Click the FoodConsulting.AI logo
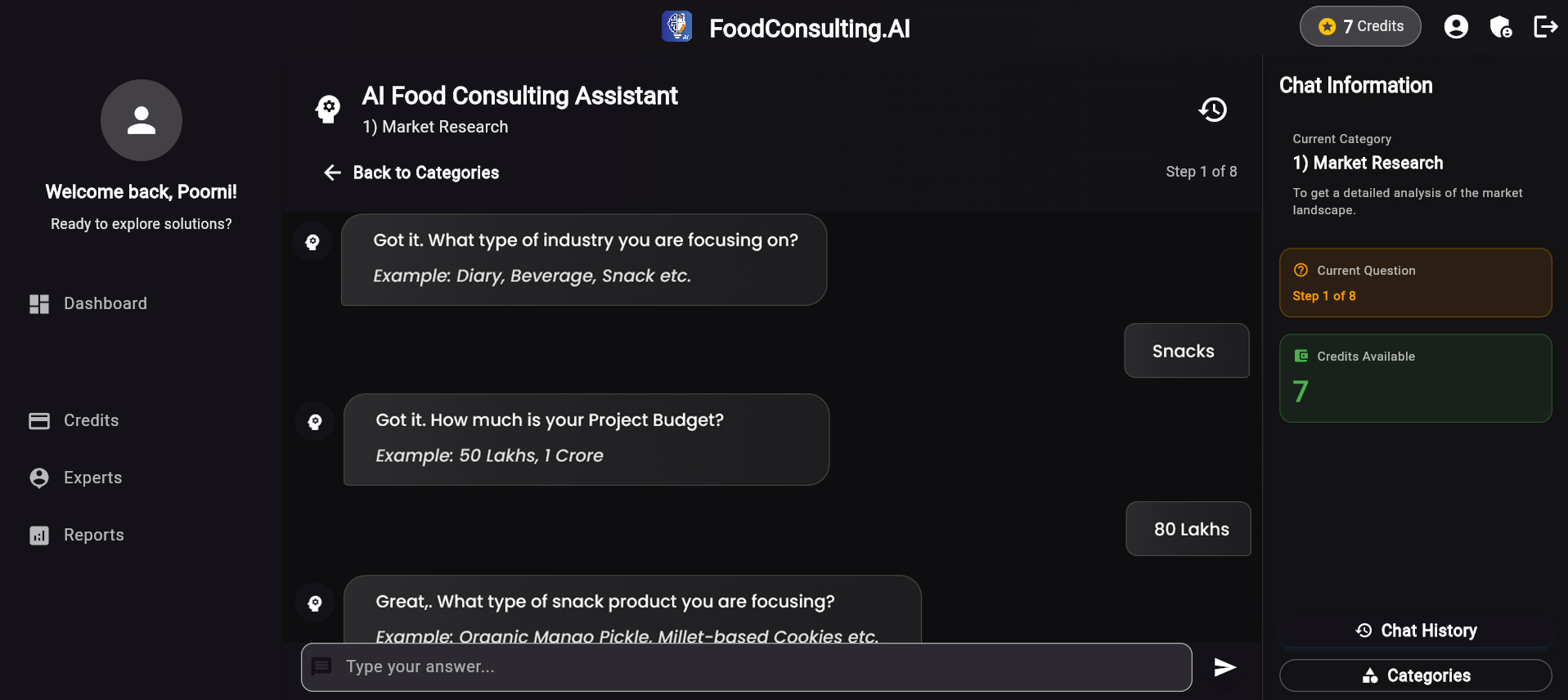 coord(676,26)
